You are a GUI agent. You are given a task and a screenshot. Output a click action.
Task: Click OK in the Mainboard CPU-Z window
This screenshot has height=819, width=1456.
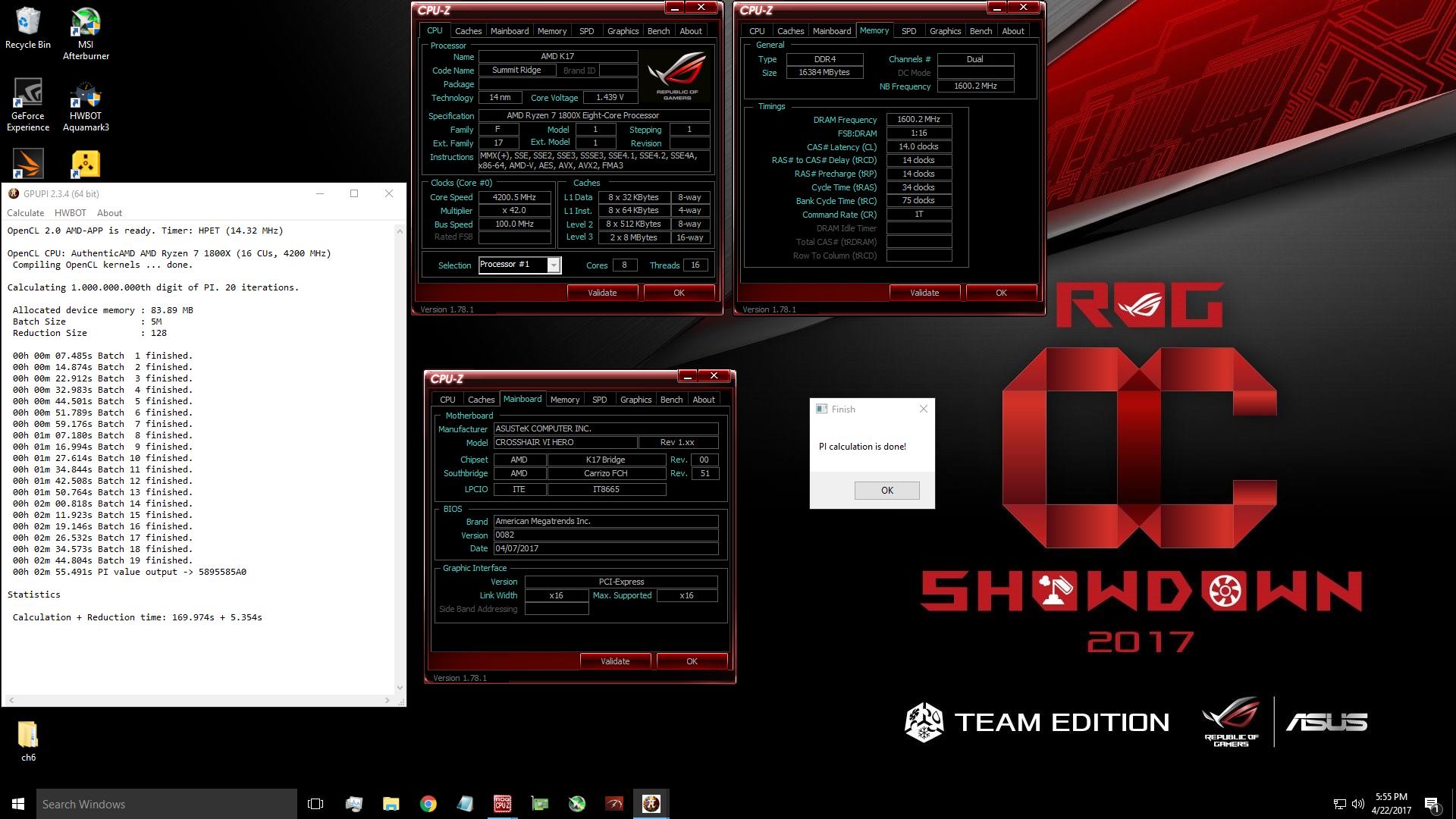tap(692, 661)
